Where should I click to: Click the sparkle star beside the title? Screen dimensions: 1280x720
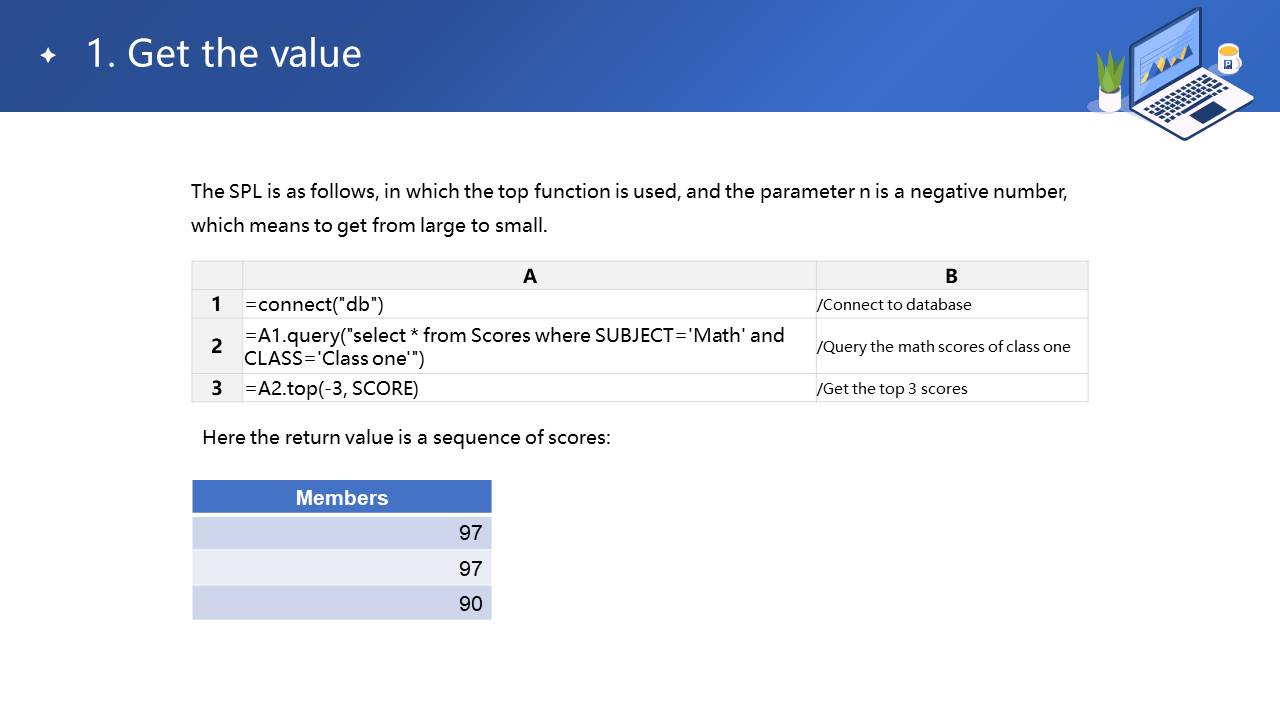click(x=48, y=56)
